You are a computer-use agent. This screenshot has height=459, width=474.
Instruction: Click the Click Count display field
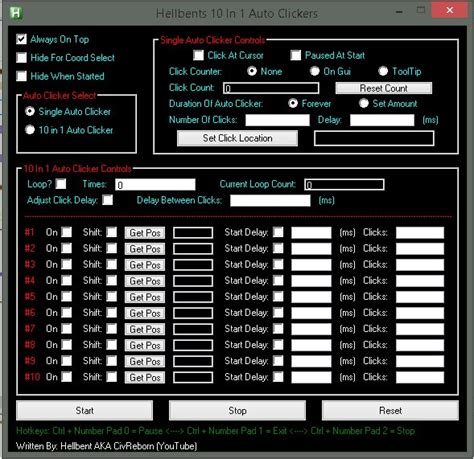click(271, 88)
